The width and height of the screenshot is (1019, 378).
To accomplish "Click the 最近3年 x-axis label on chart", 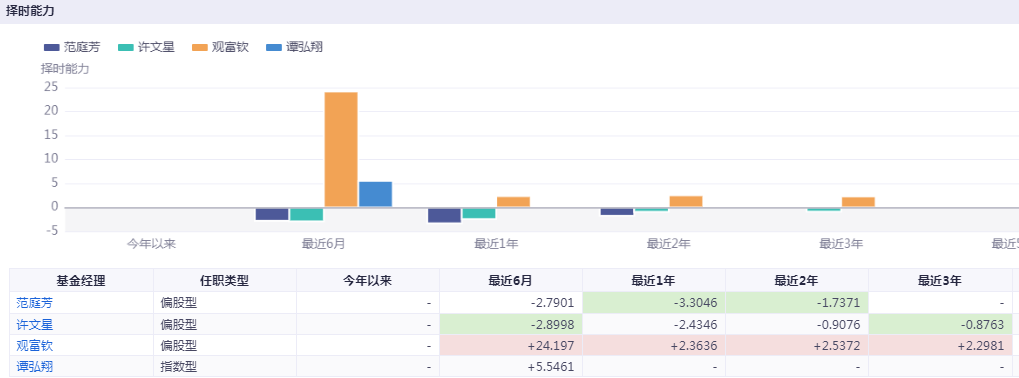I will click(841, 244).
